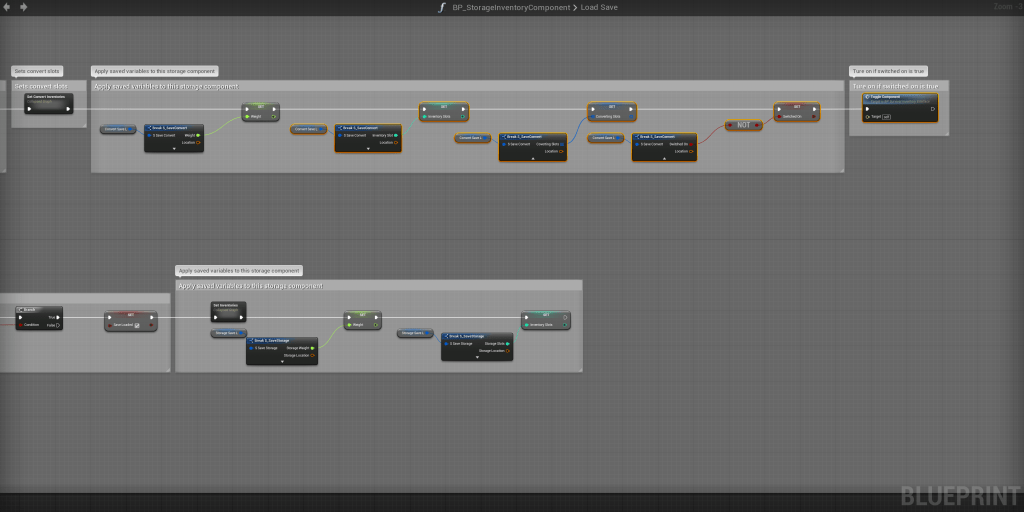1024x512 pixels.
Task: Click the back navigation arrow
Action: [x=9, y=7]
